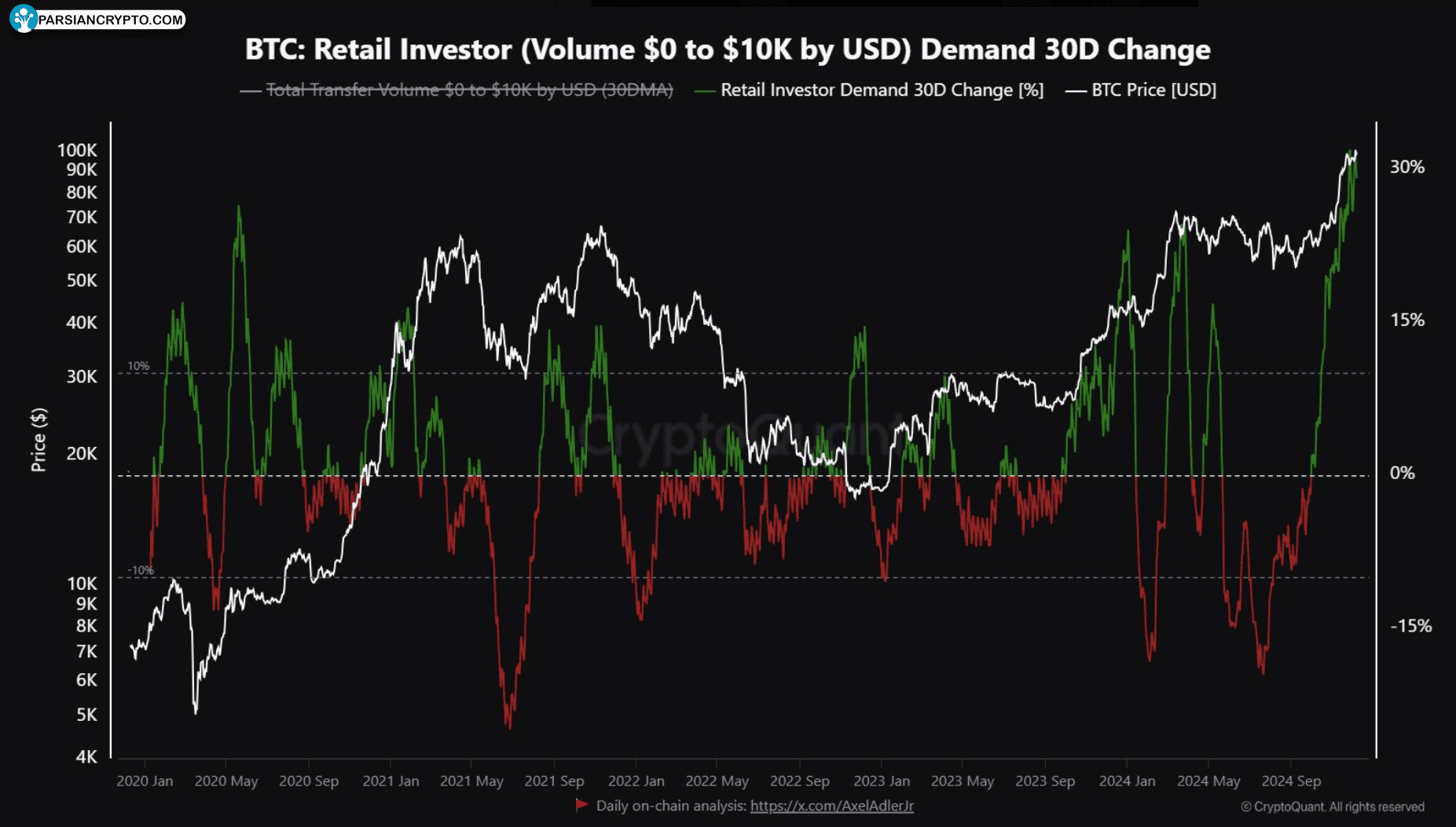Click the small -10% threshold line label
1456x827 pixels.
(141, 570)
